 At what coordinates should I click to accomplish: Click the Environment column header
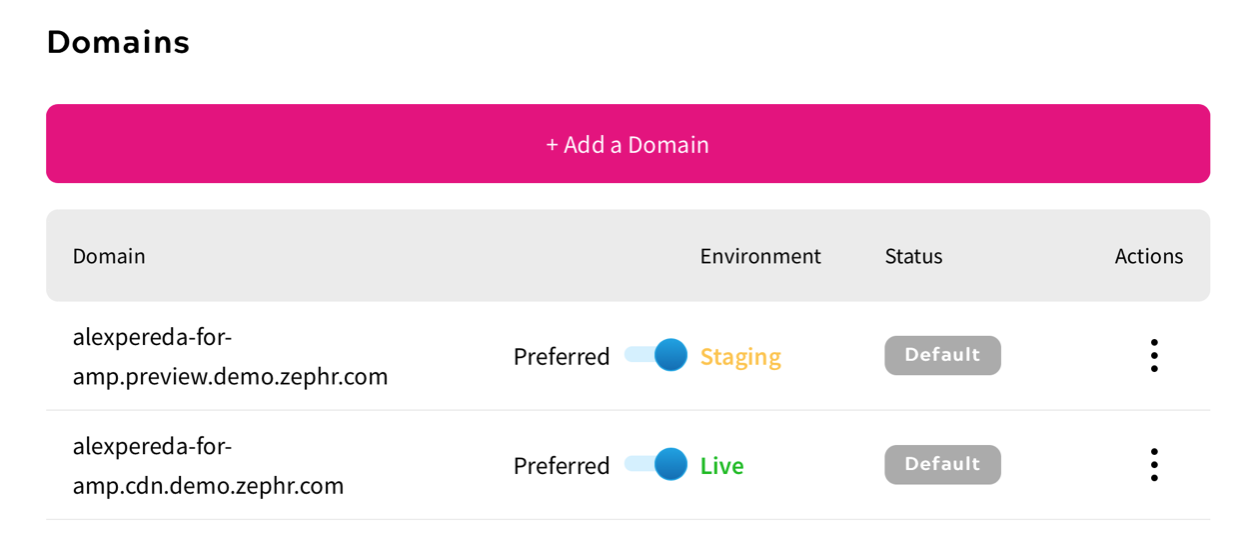point(760,256)
